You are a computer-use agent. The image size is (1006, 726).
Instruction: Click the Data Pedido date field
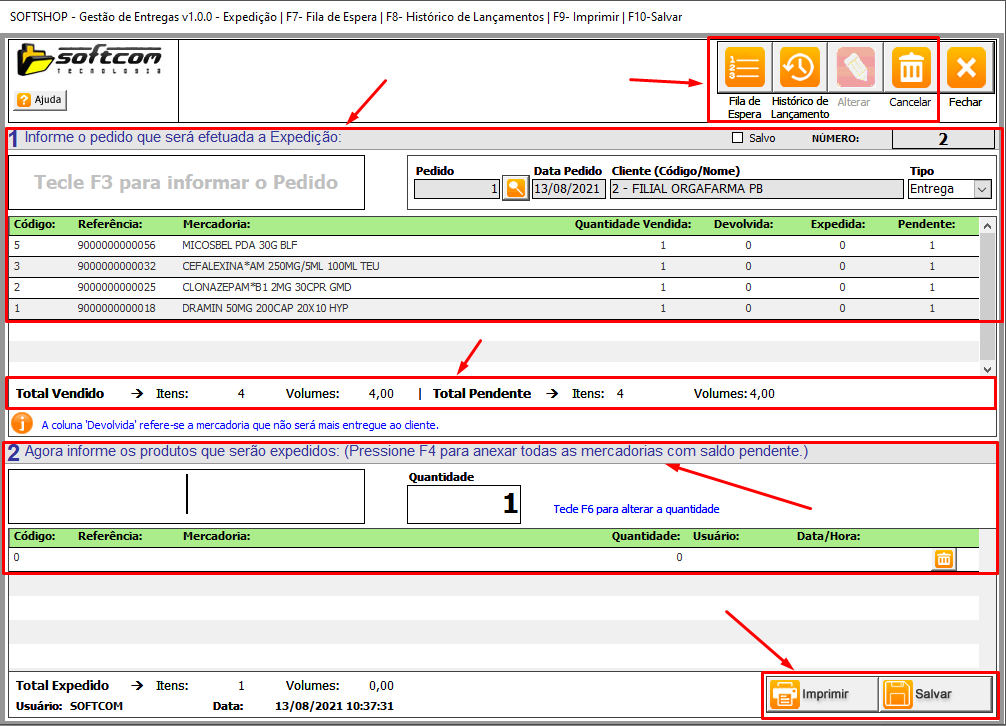pos(568,189)
